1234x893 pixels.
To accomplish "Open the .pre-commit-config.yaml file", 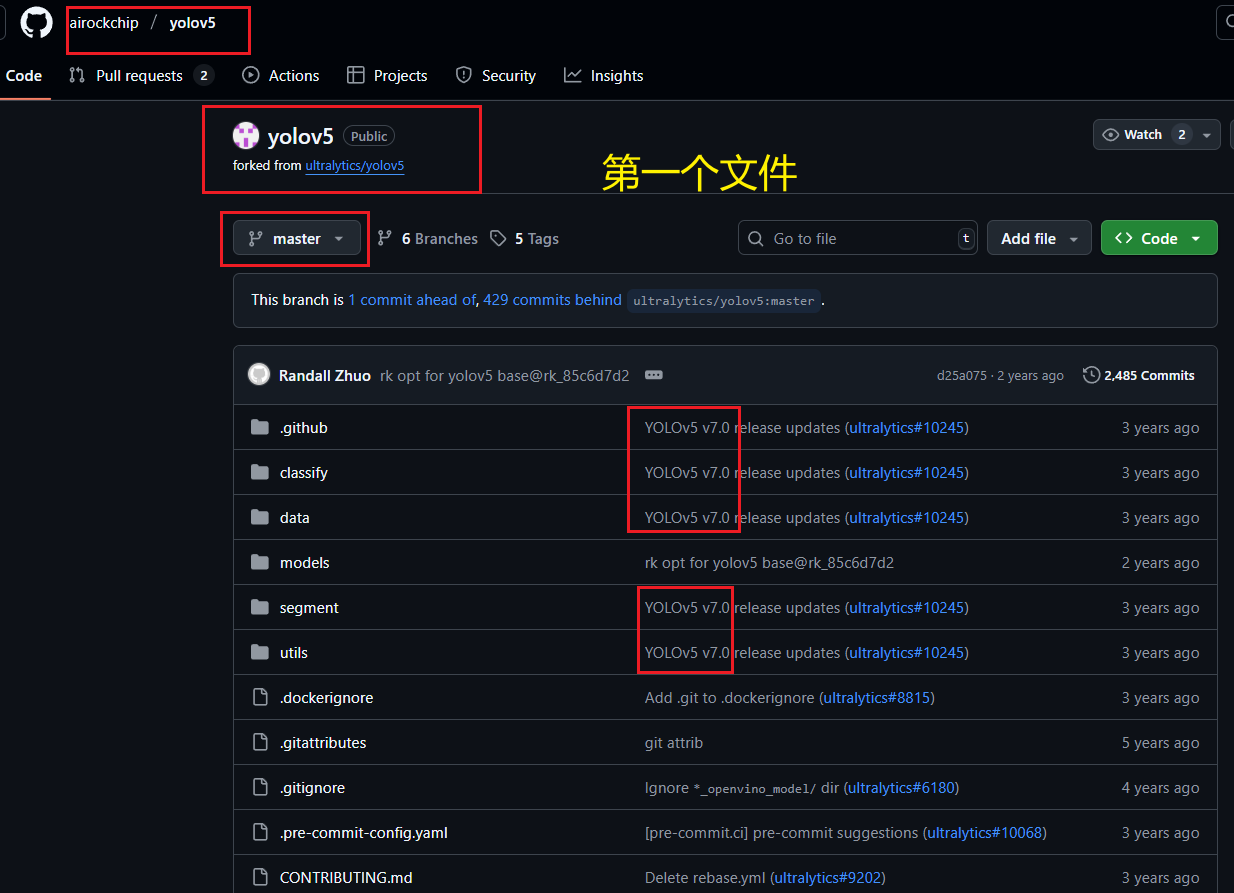I will pos(364,833).
